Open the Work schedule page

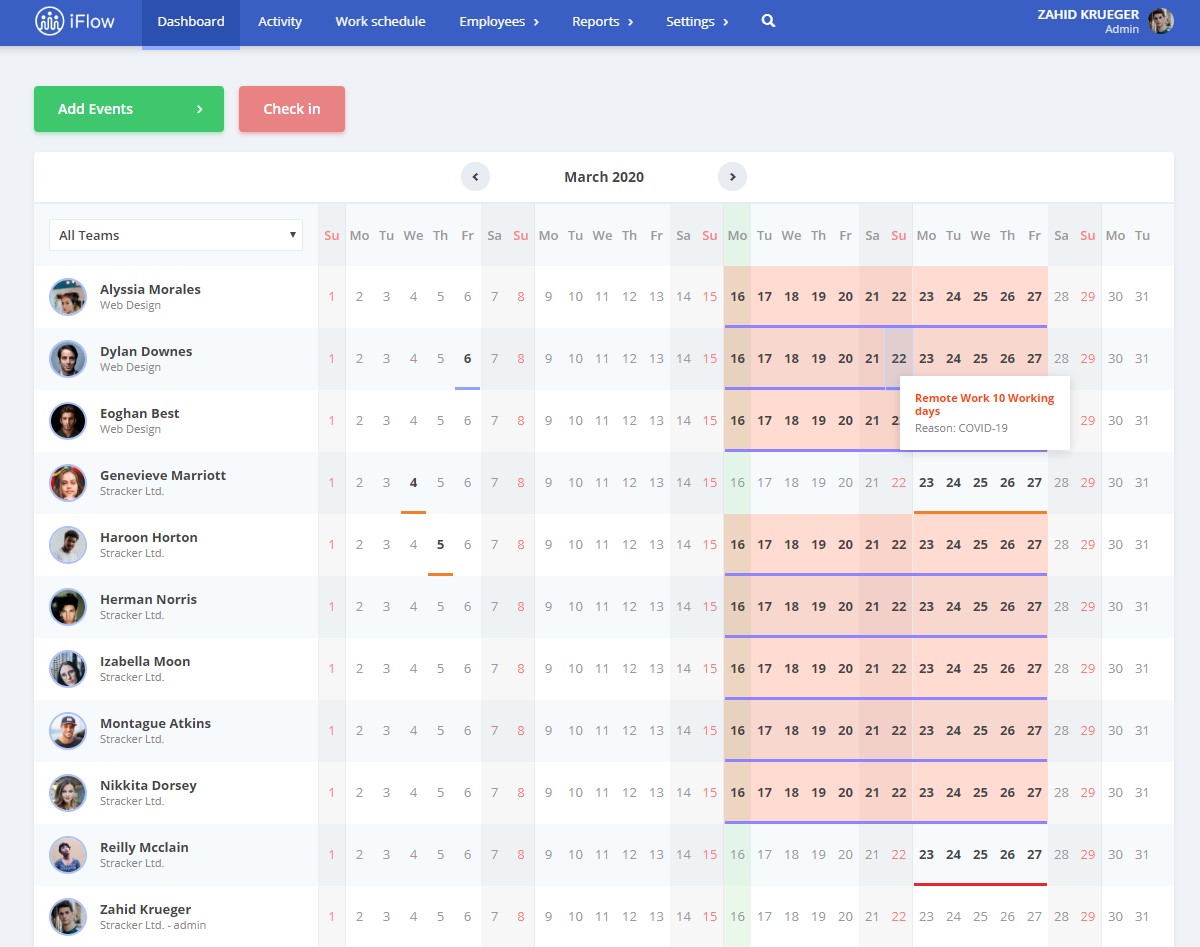(380, 22)
